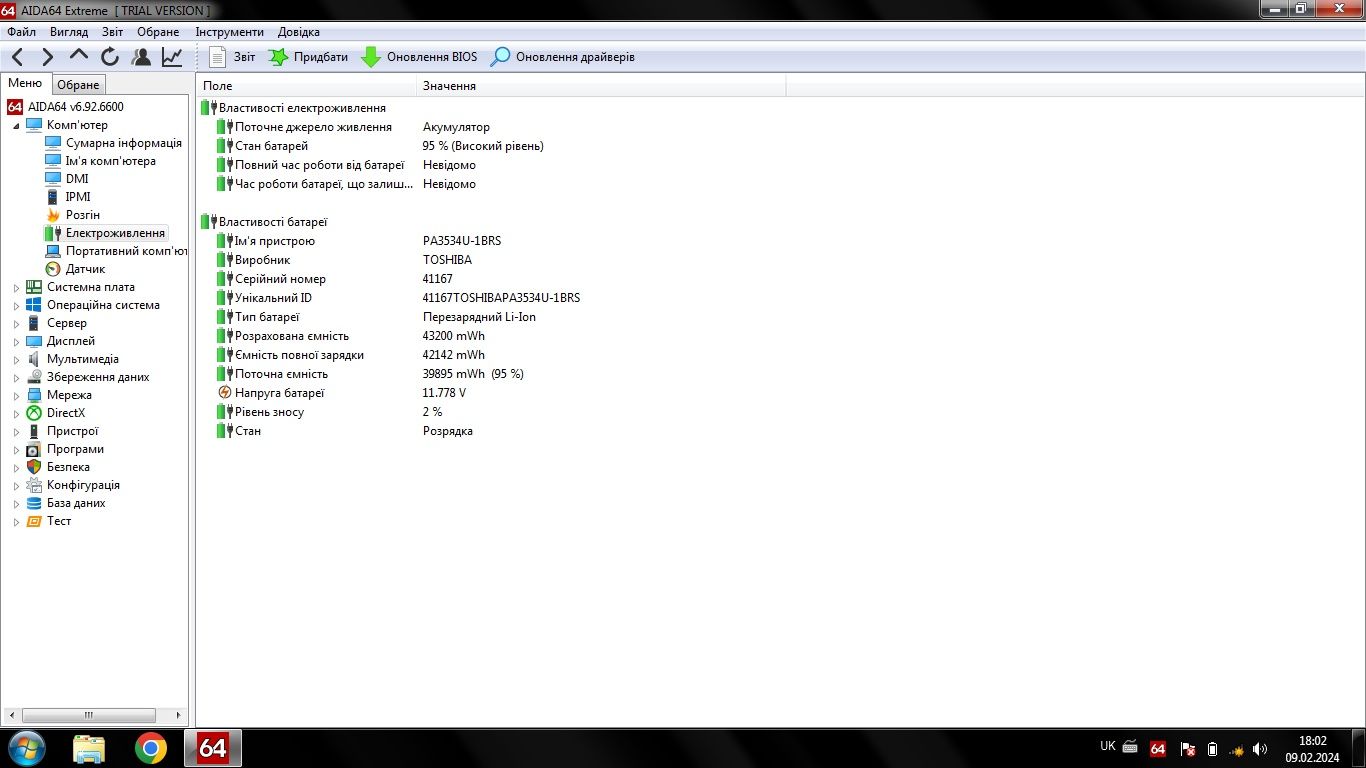
Task: Navigate up one level with the up arrow icon
Action: pyautogui.click(x=79, y=57)
